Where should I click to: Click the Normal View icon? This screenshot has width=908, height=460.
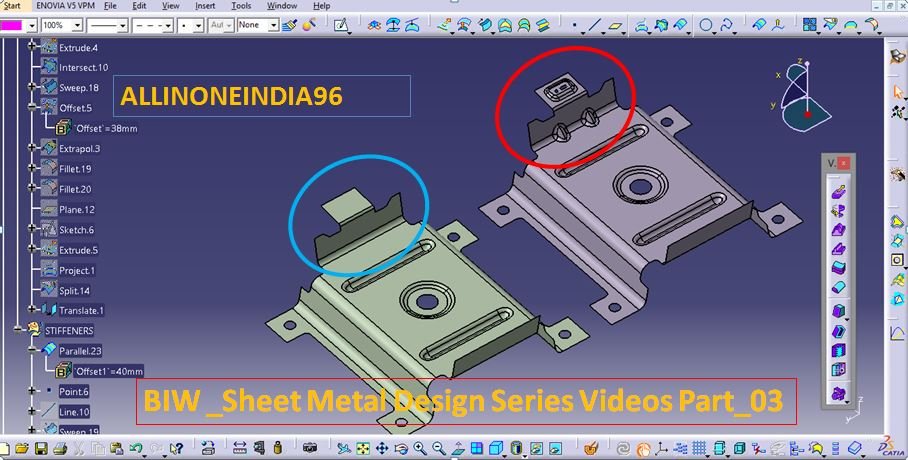(457, 448)
